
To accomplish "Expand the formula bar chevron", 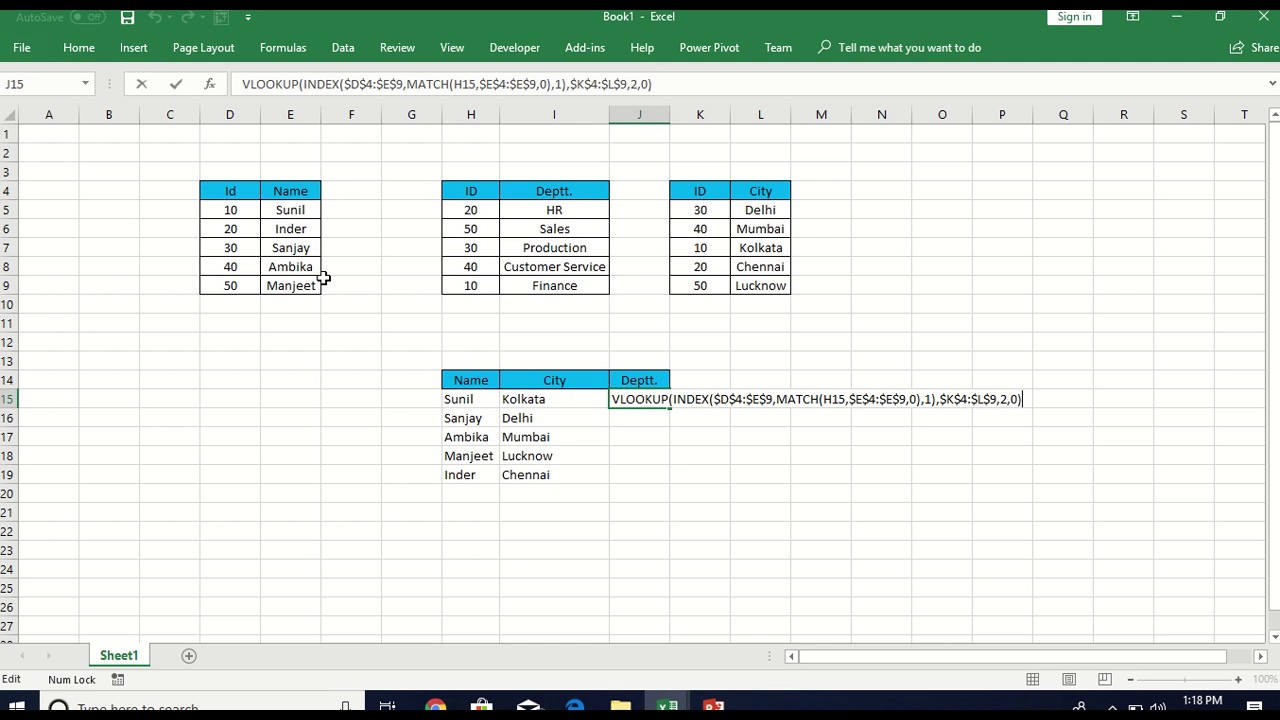I will 1272,84.
